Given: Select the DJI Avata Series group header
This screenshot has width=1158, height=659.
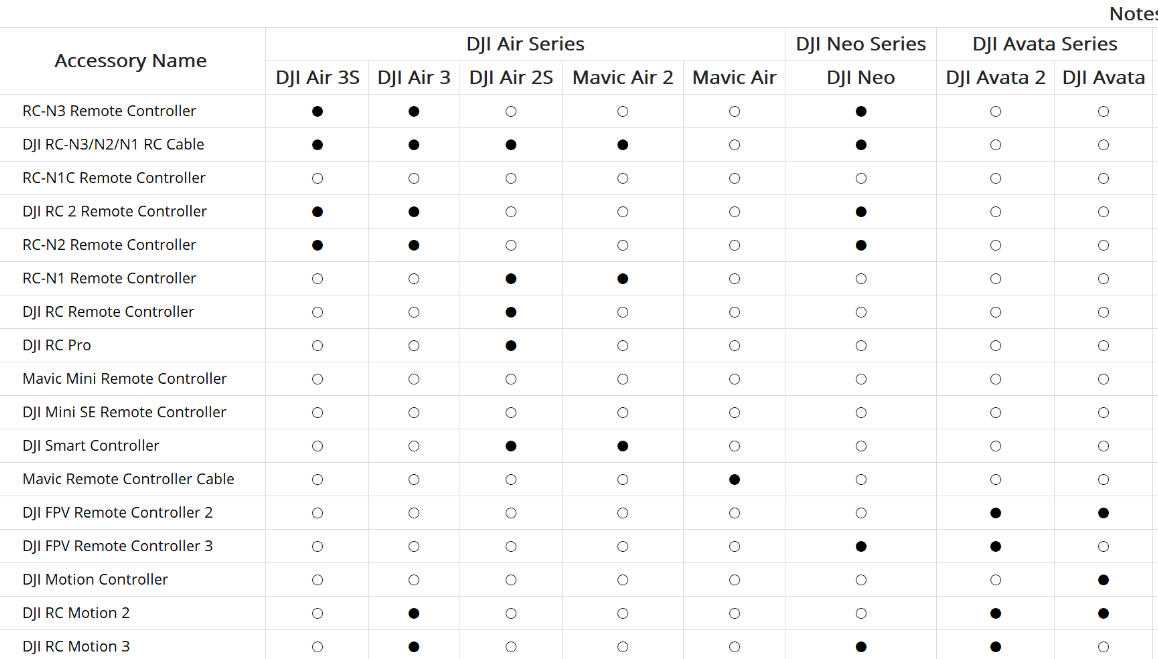Looking at the screenshot, I should [1045, 44].
